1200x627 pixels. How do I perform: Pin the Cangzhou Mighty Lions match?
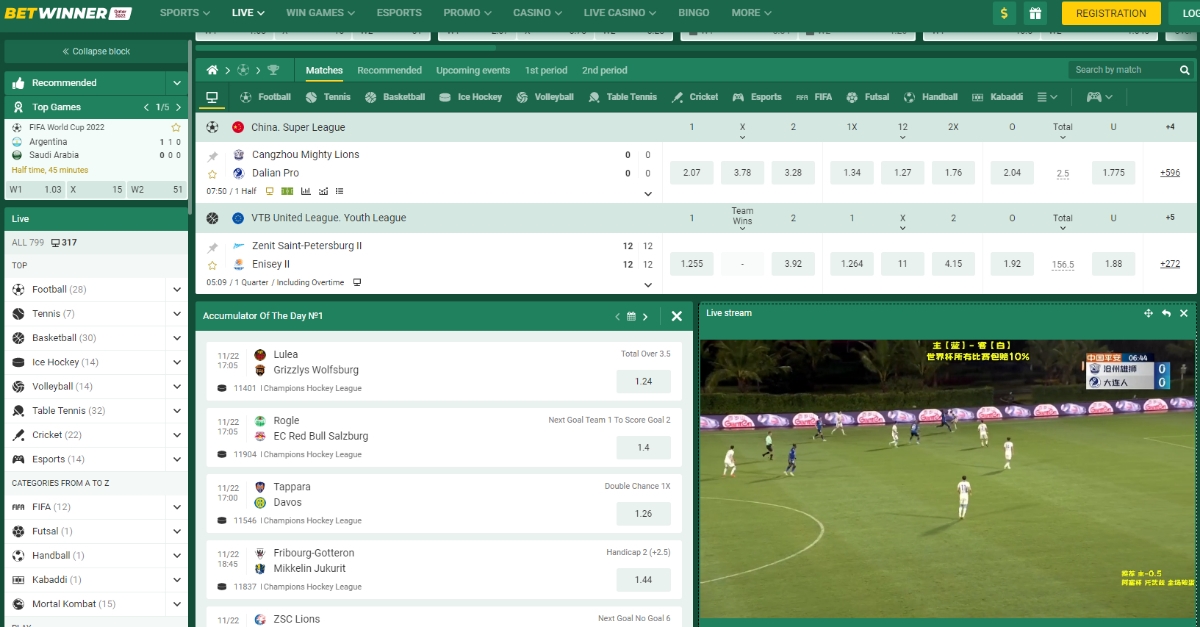(x=212, y=156)
